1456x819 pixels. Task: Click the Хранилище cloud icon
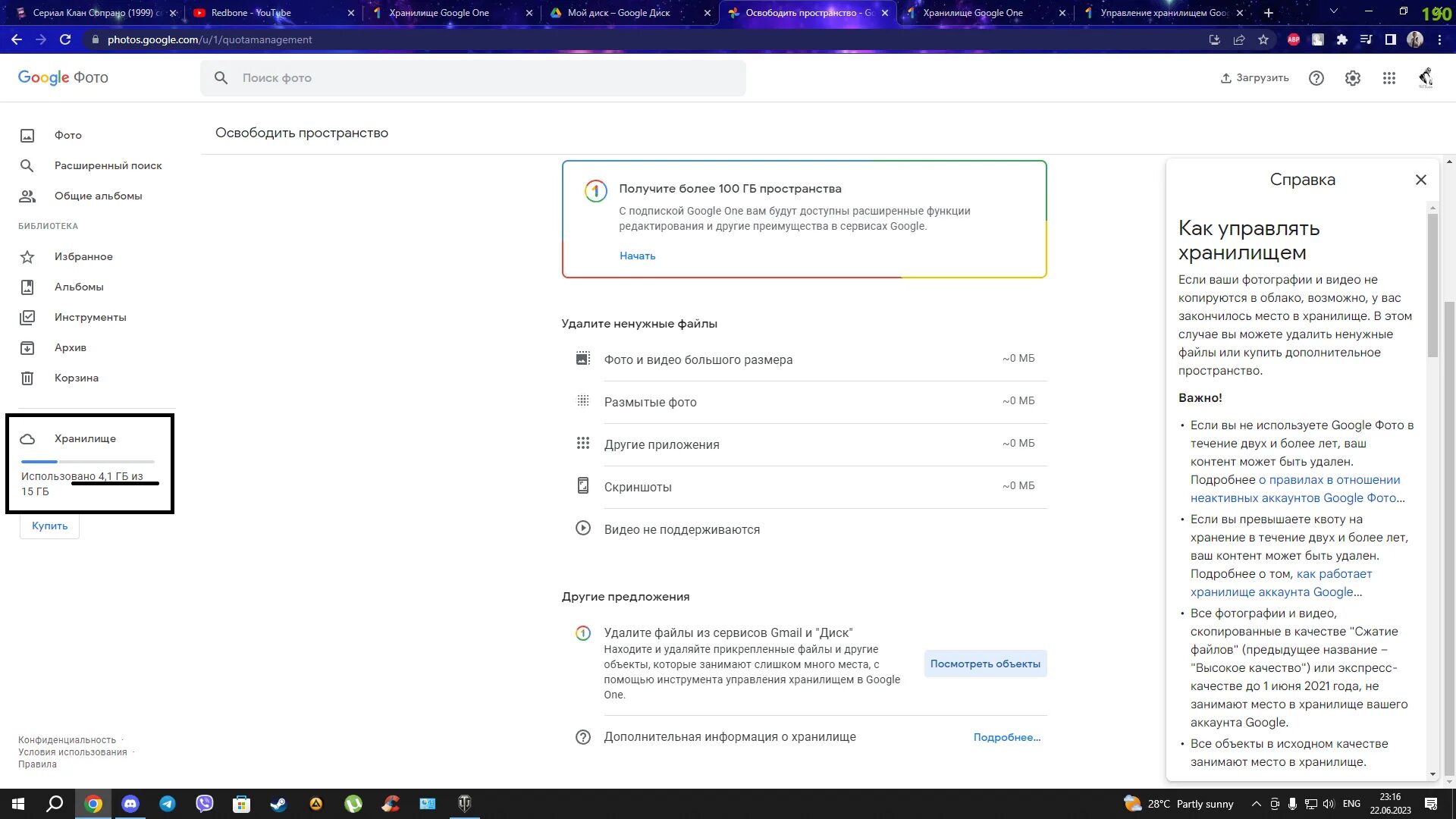[x=27, y=439]
